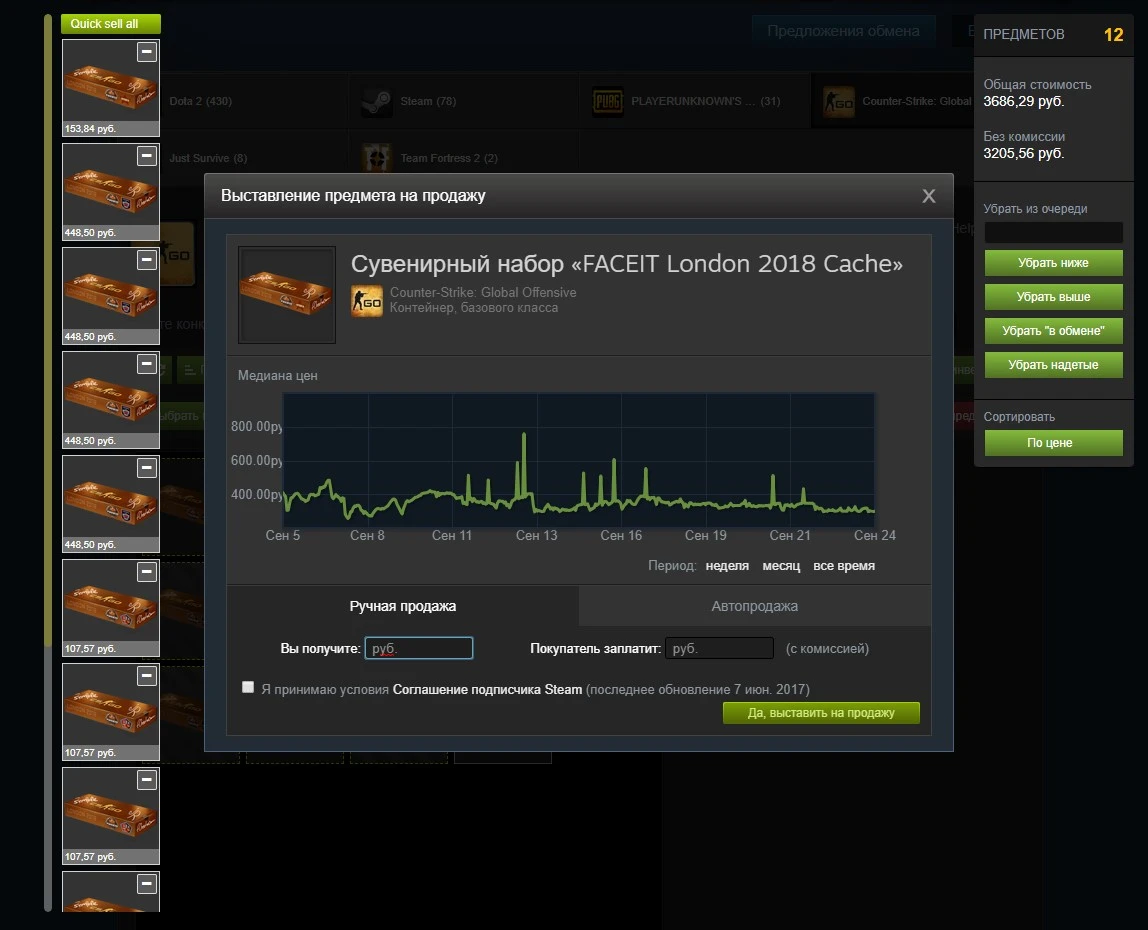Focus the Вы получите price field
This screenshot has height=930, width=1148.
point(419,648)
